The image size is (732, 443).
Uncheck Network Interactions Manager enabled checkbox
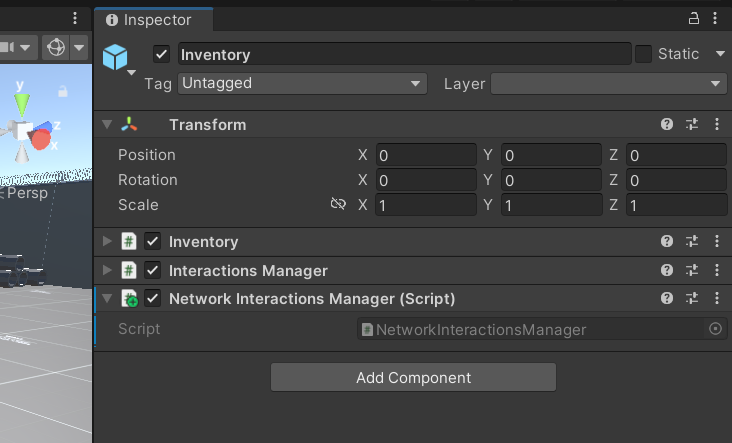pos(153,299)
